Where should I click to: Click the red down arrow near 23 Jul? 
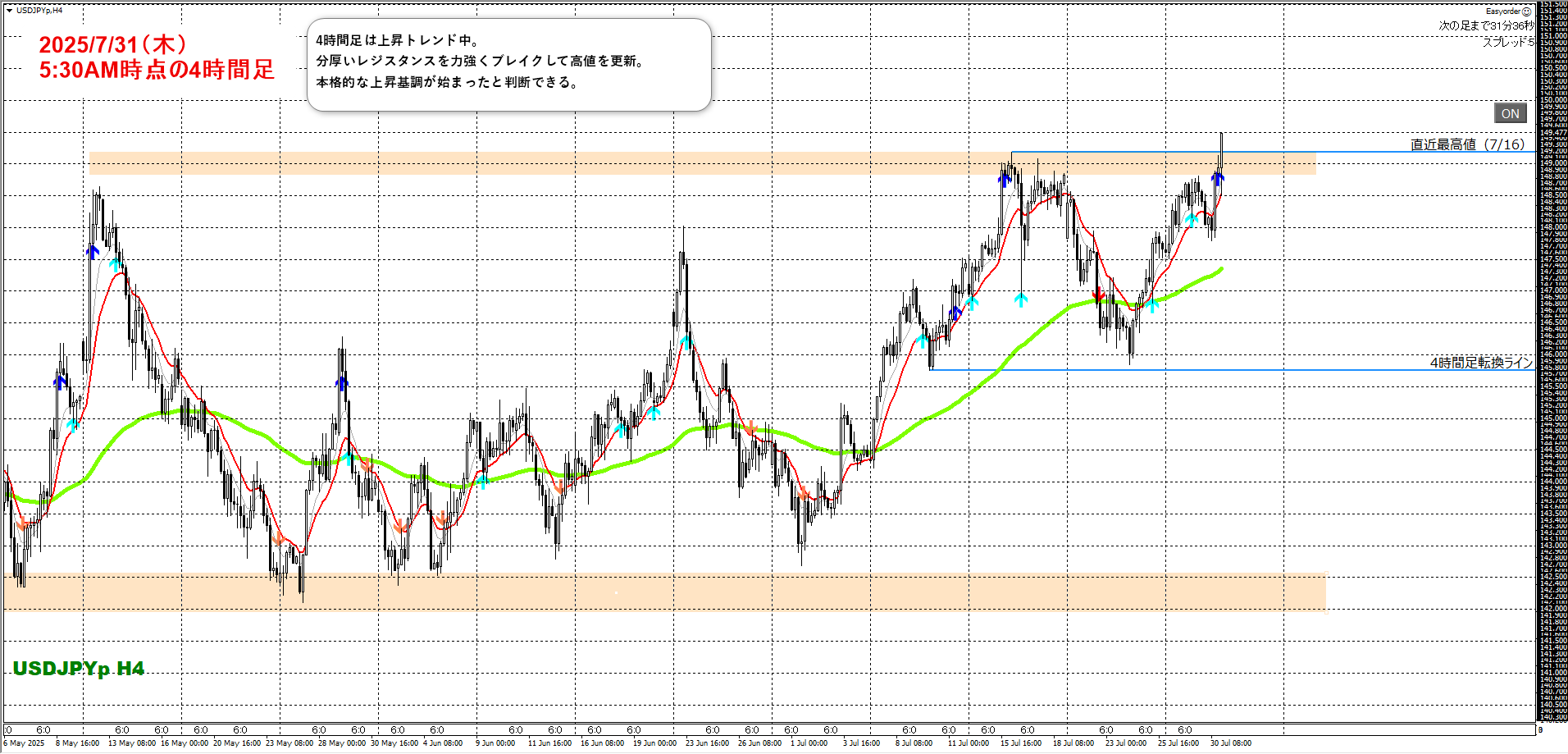click(1099, 295)
